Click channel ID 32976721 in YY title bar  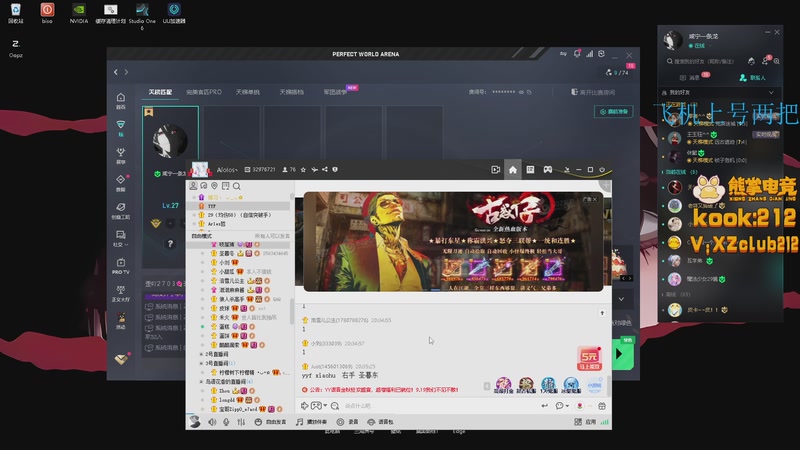click(260, 169)
